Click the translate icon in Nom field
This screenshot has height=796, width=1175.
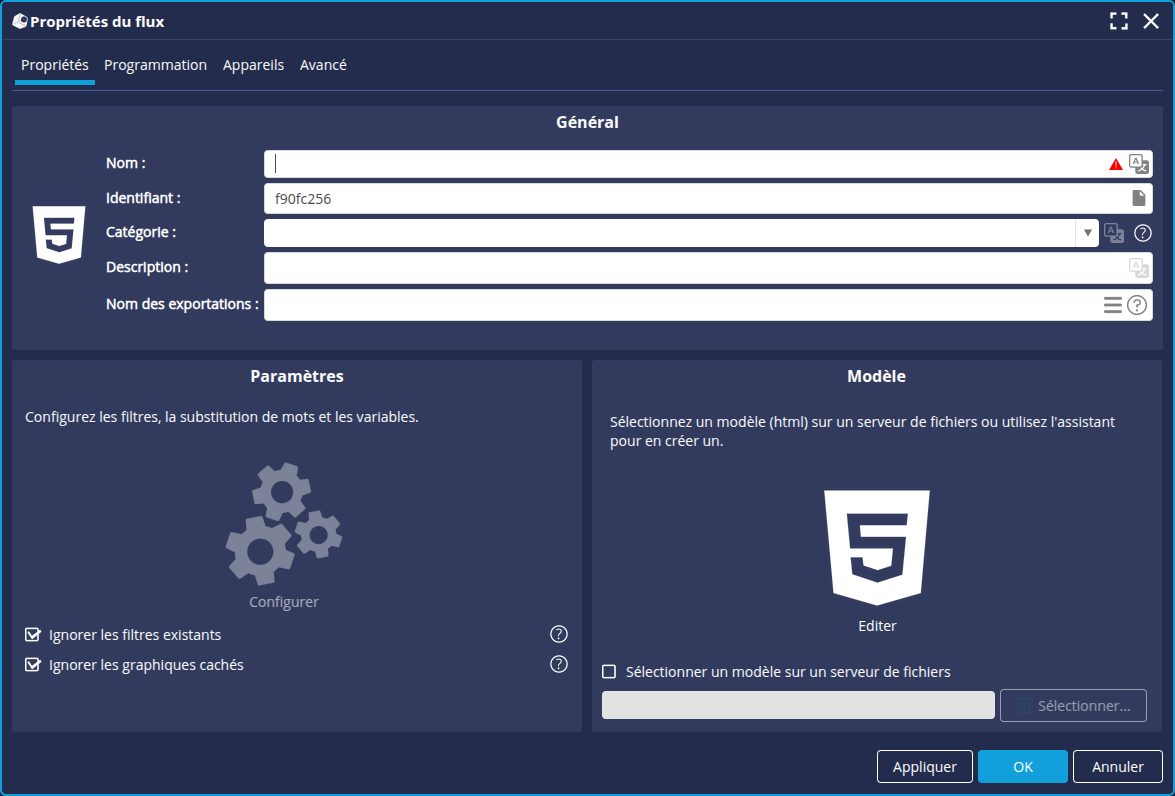tap(1138, 164)
